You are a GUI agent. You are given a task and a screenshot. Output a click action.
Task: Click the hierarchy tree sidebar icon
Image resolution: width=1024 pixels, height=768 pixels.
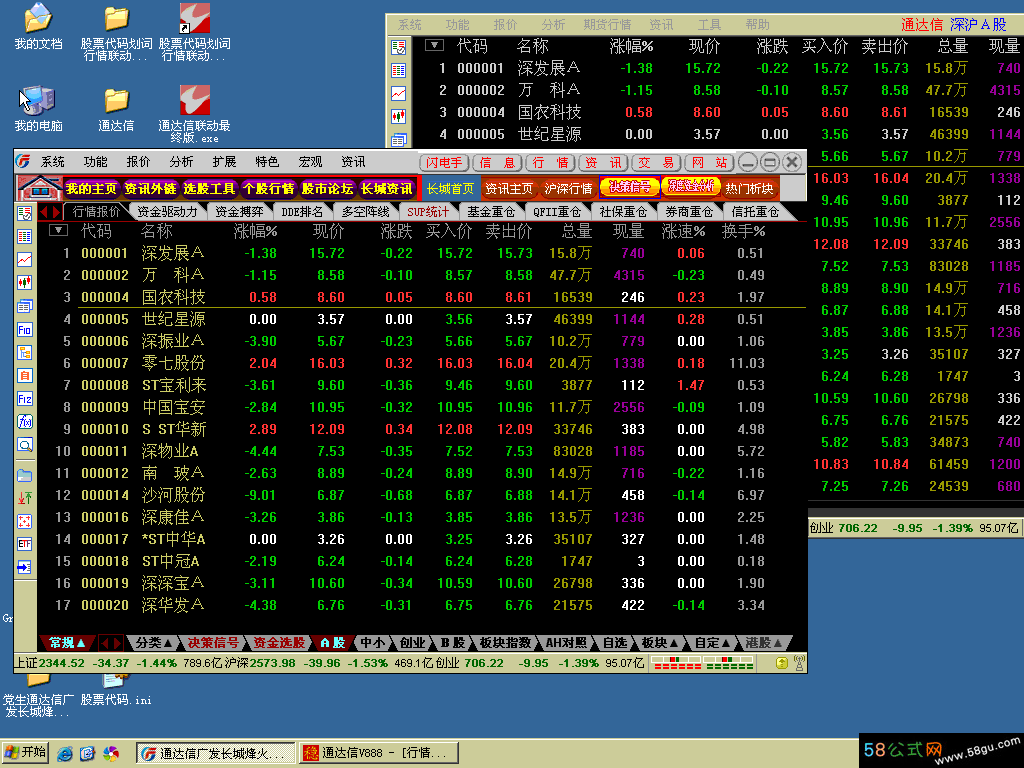coord(25,353)
